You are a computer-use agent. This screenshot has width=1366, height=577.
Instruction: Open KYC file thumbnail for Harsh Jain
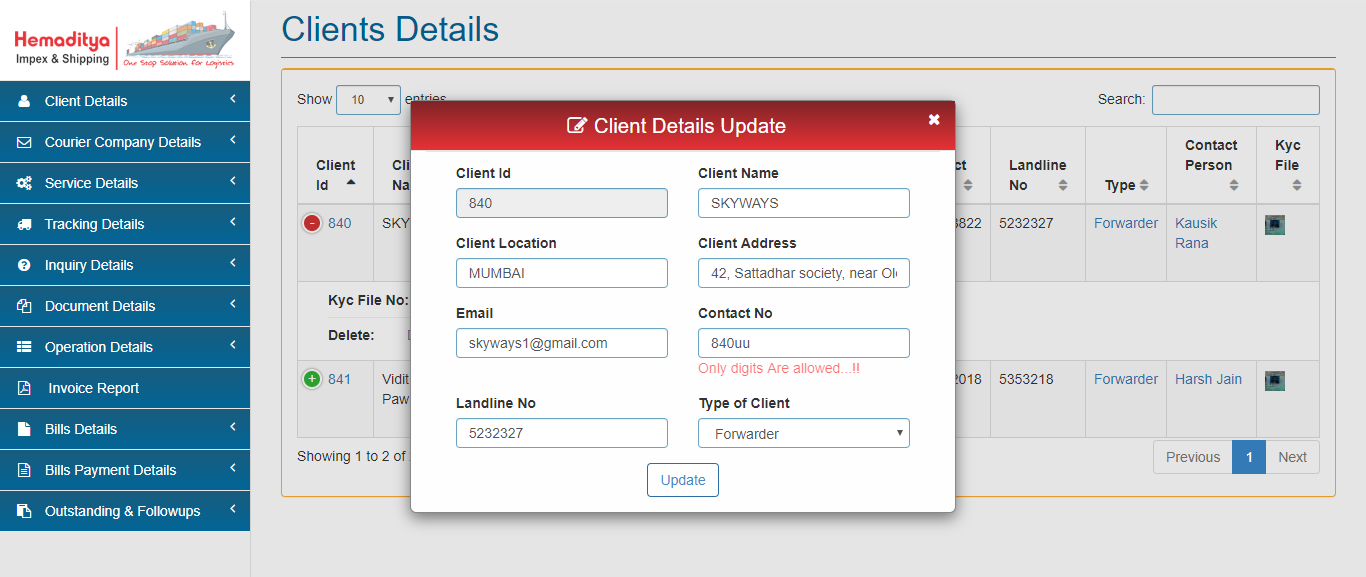(x=1275, y=380)
